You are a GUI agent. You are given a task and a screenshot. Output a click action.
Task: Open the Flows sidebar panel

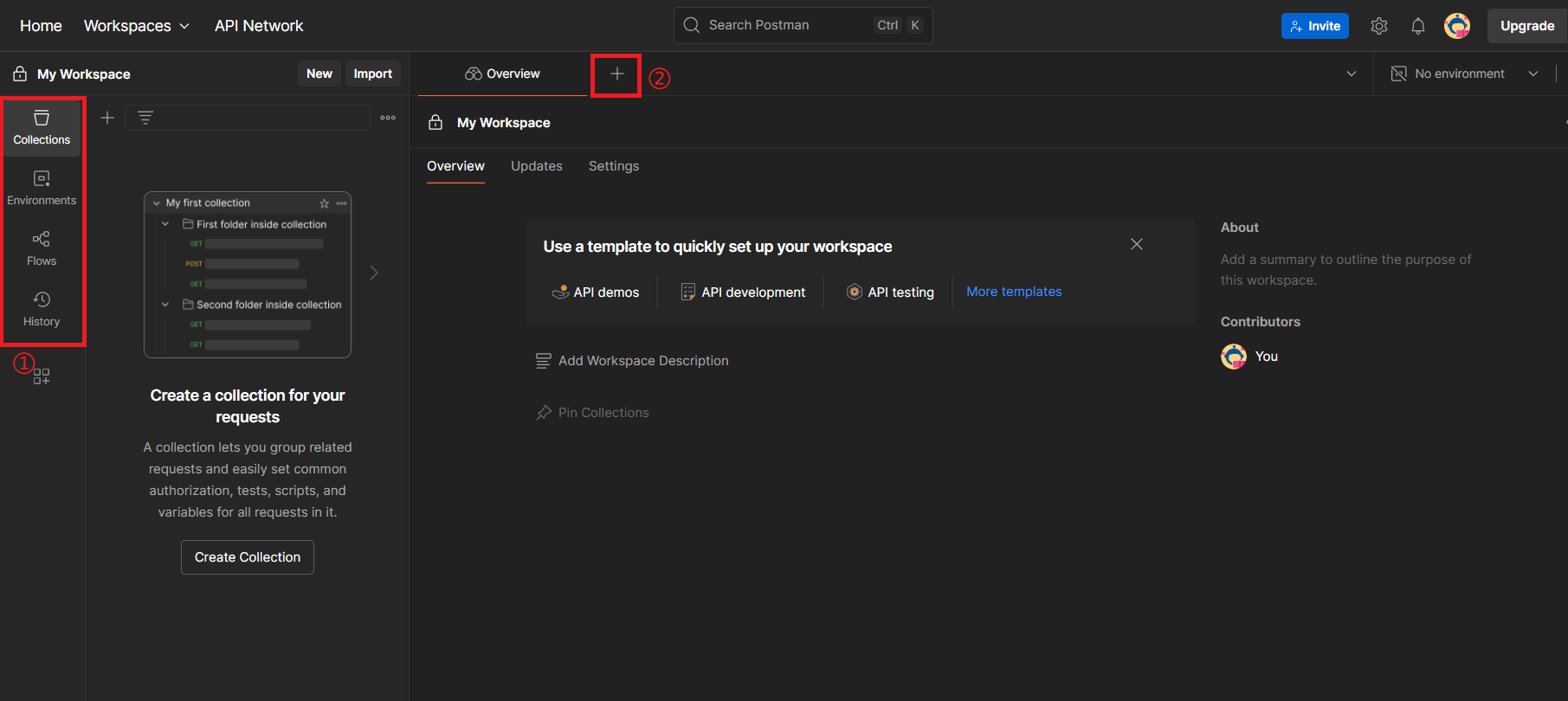[x=42, y=249]
